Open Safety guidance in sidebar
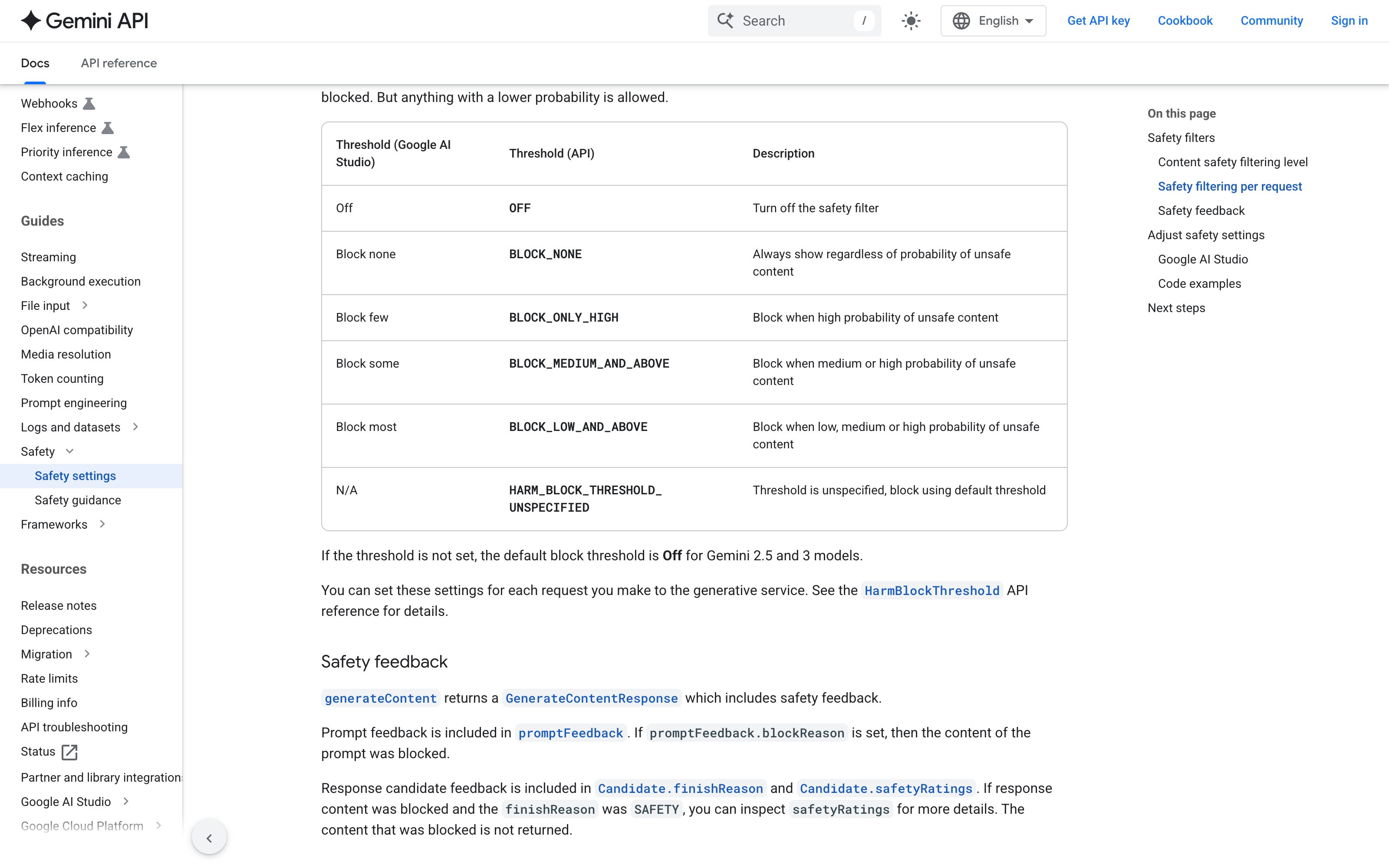The width and height of the screenshot is (1389, 868). point(78,500)
